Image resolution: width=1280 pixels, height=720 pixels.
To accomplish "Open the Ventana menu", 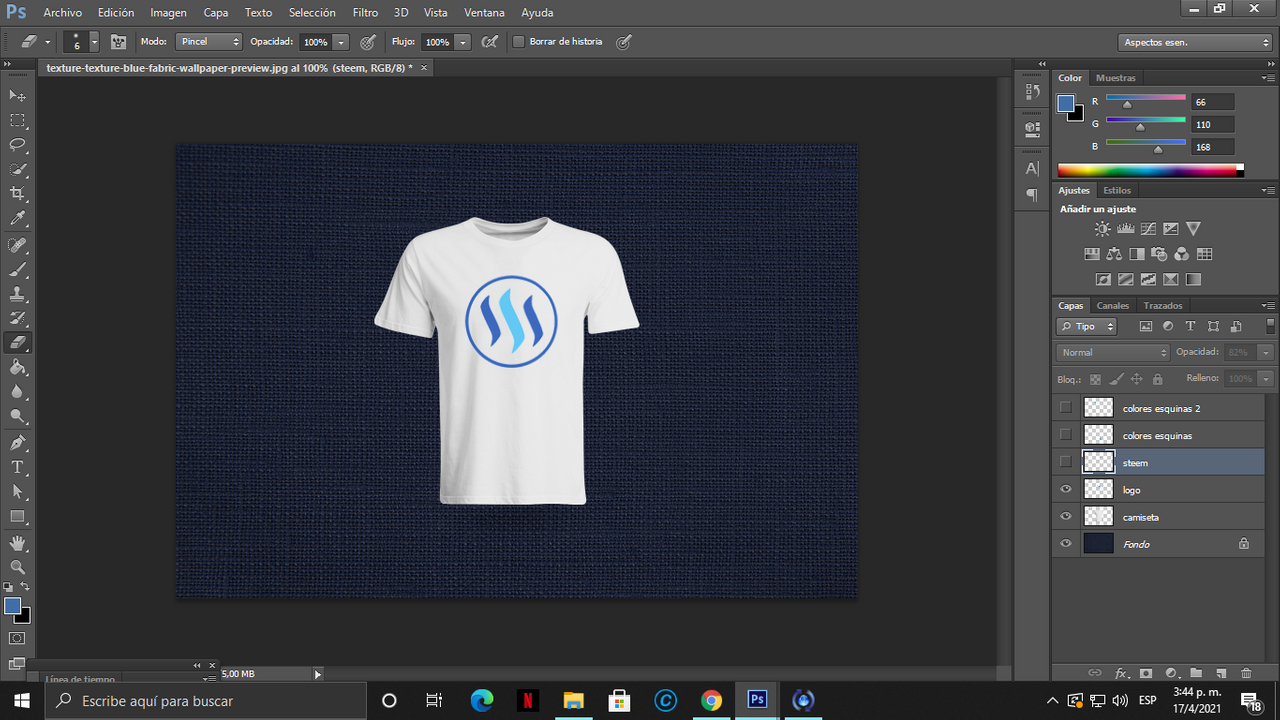I will point(484,13).
